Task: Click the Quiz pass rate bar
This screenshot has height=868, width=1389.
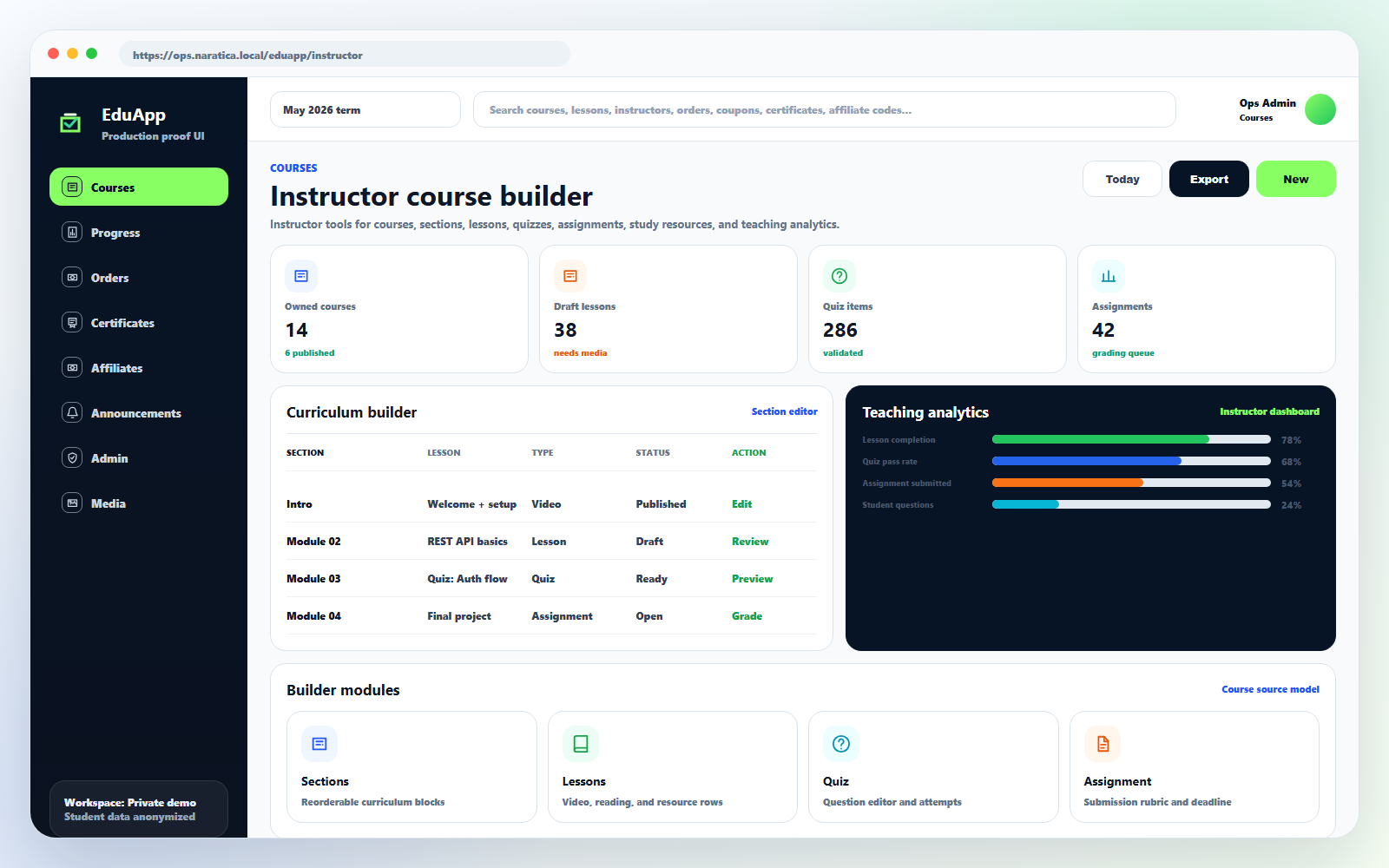Action: coord(1131,461)
